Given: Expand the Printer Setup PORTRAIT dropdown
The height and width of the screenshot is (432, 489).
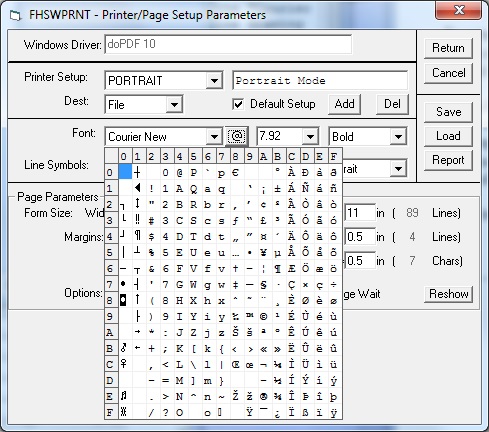Looking at the screenshot, I should tap(214, 80).
